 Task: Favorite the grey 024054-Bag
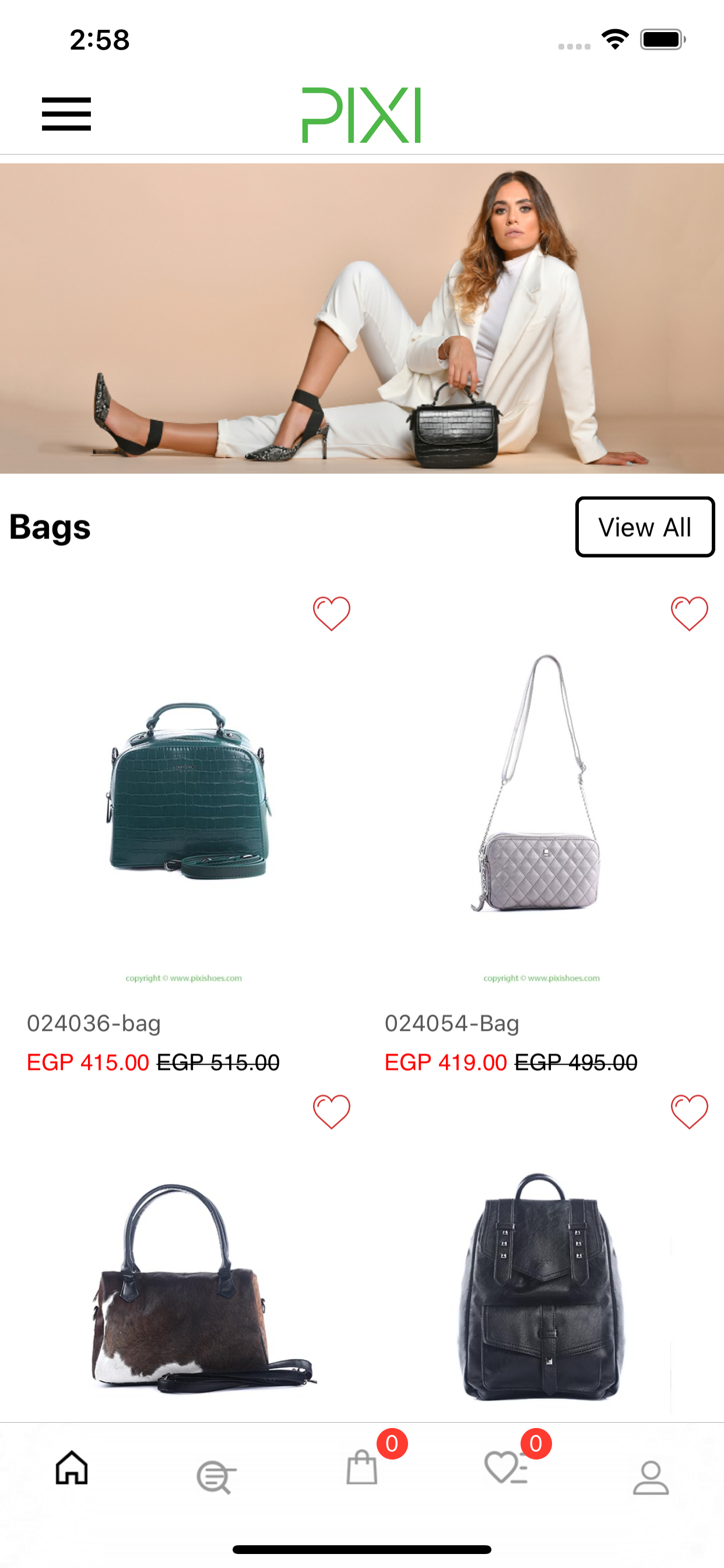pos(690,613)
